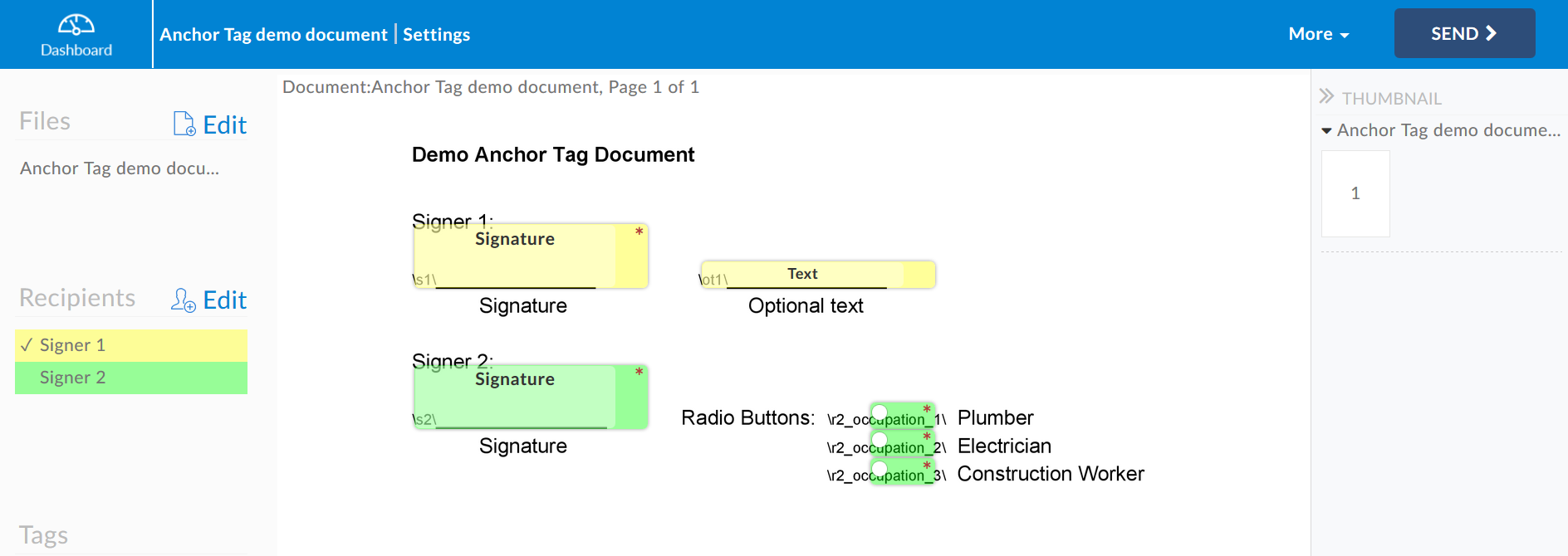Collapse the thumbnail panel double-chevron icon
The height and width of the screenshot is (556, 1568).
(1326, 96)
